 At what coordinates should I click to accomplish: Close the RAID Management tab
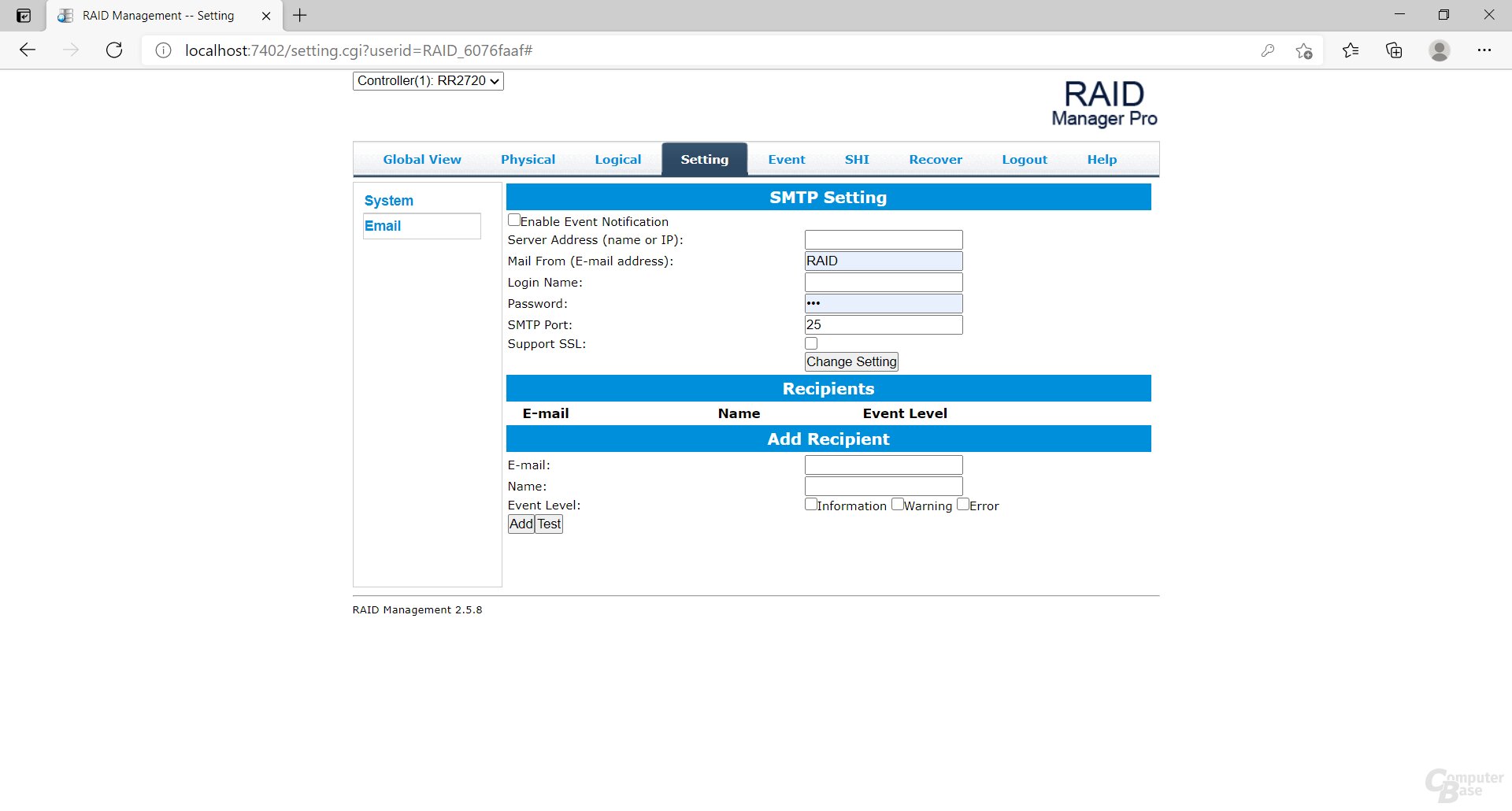click(x=266, y=16)
